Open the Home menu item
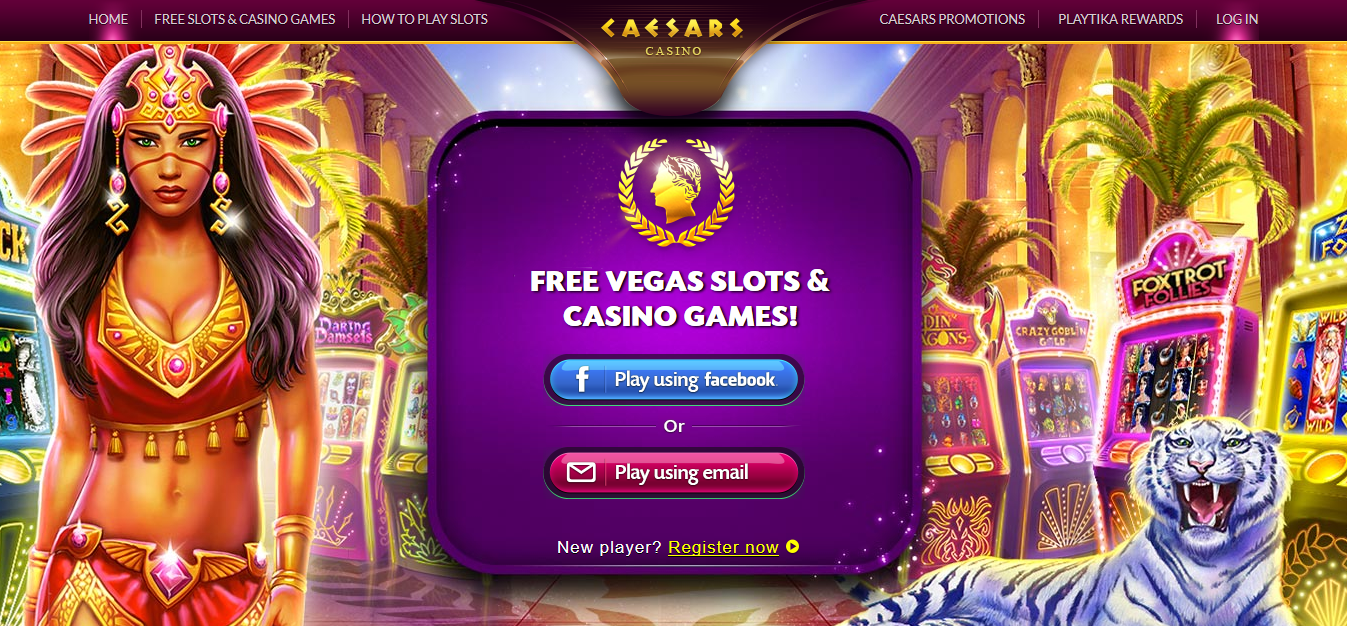Image resolution: width=1347 pixels, height=626 pixels. 108,19
